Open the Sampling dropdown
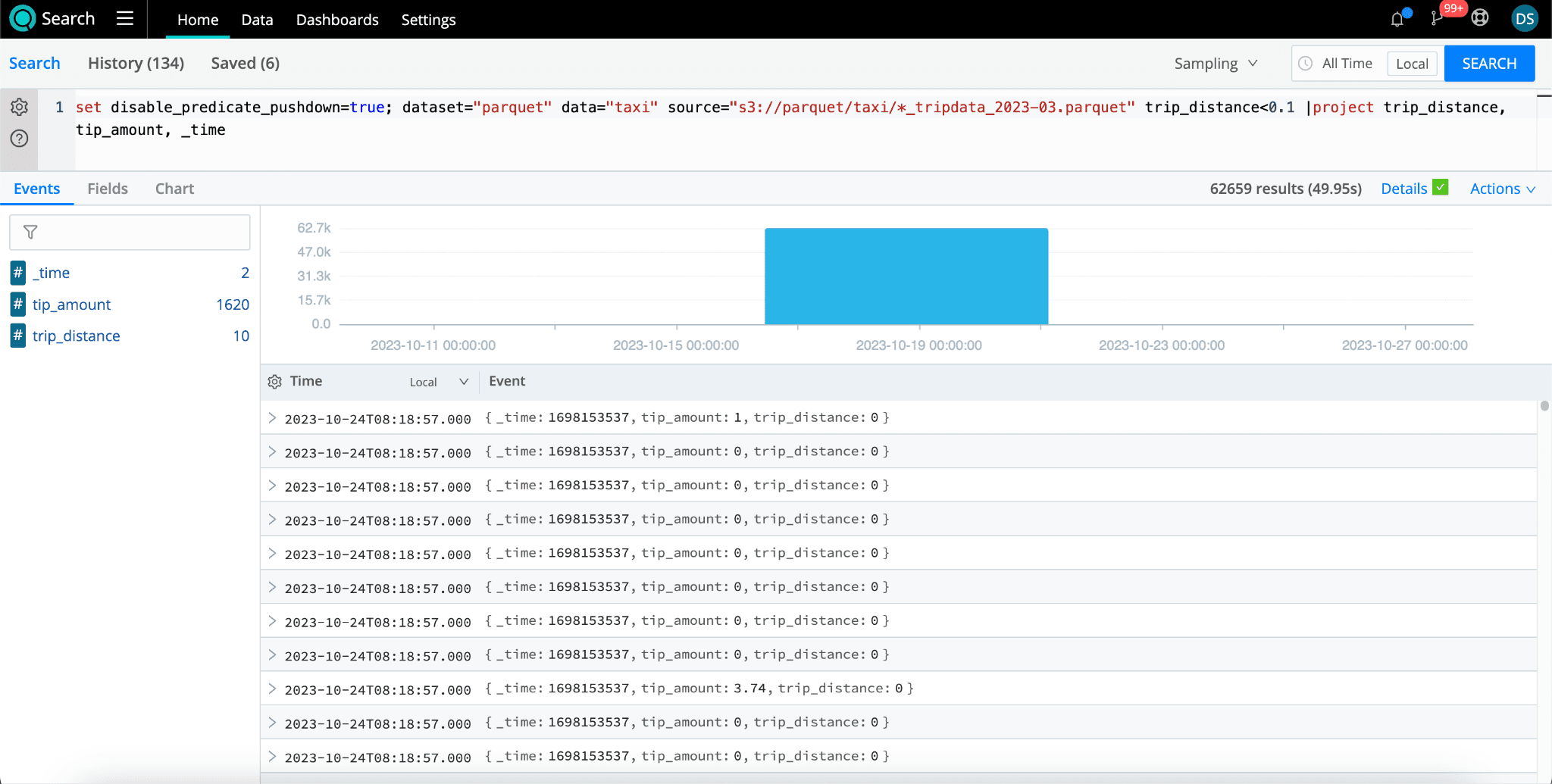The width and height of the screenshot is (1552, 784). [x=1216, y=64]
